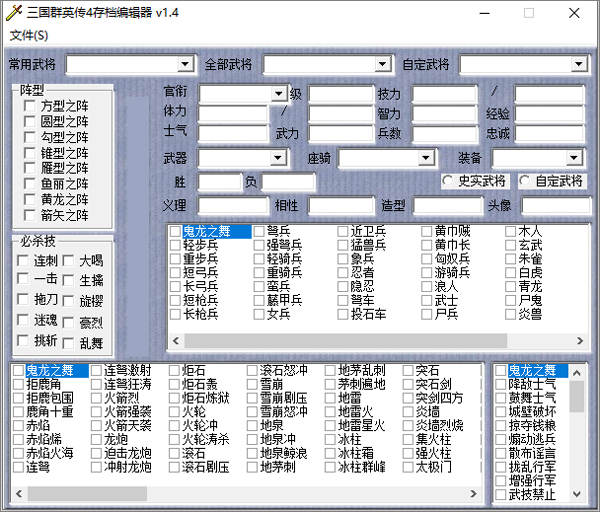Viewport: 600px width, 512px height.
Task: Check the 连刺 special skill
Action: [x=23, y=261]
